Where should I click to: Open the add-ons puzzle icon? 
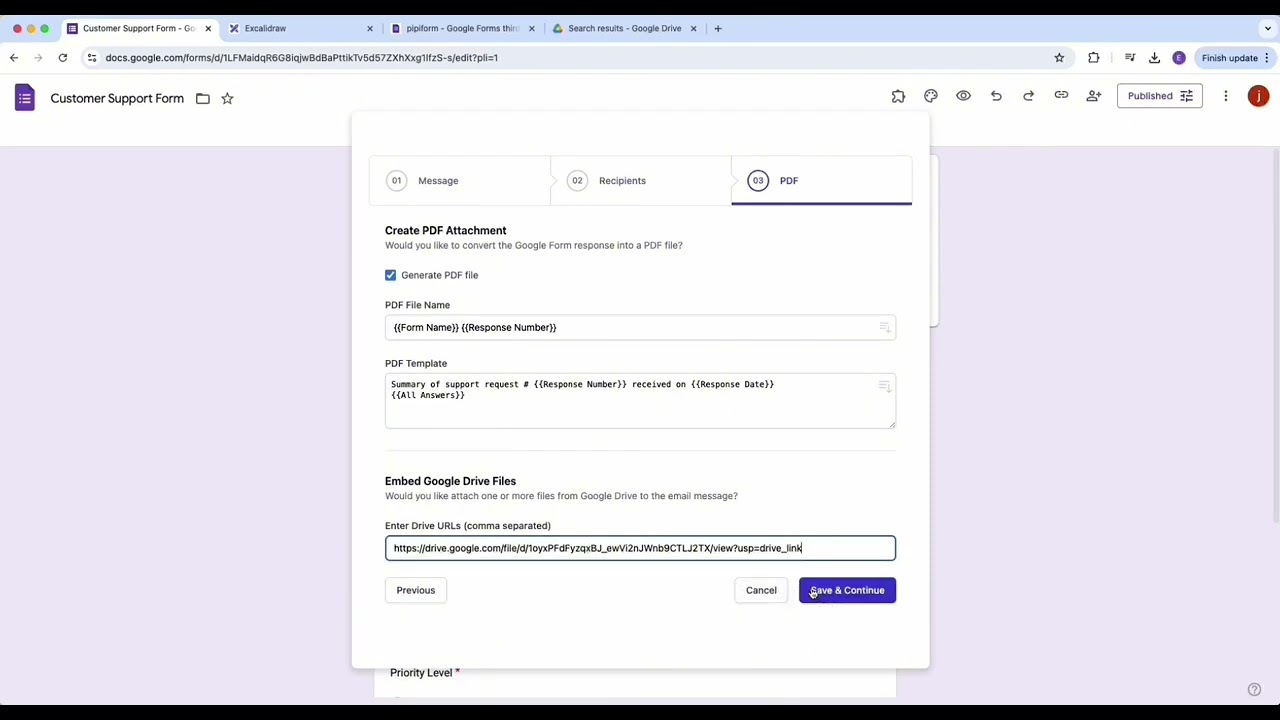tap(898, 96)
